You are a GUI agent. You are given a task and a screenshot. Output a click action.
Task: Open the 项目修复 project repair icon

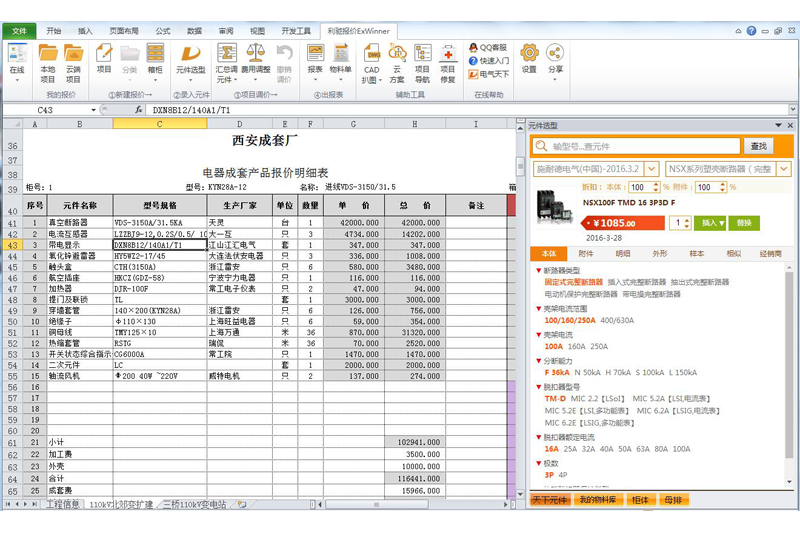coord(447,59)
